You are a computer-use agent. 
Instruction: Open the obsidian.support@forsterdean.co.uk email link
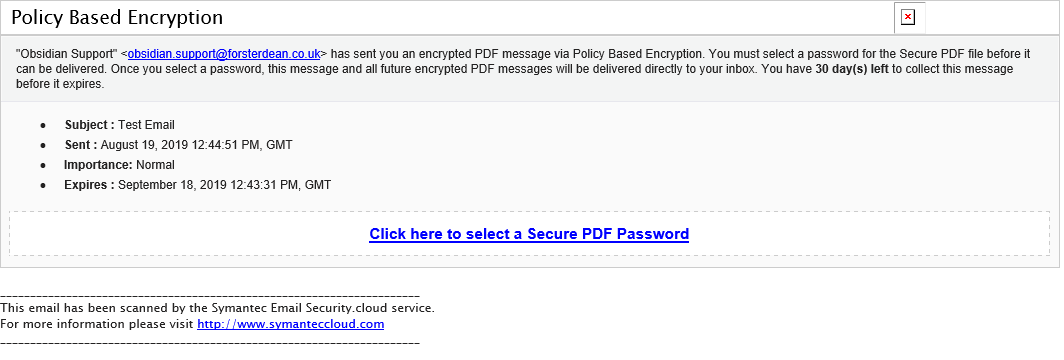click(x=224, y=54)
